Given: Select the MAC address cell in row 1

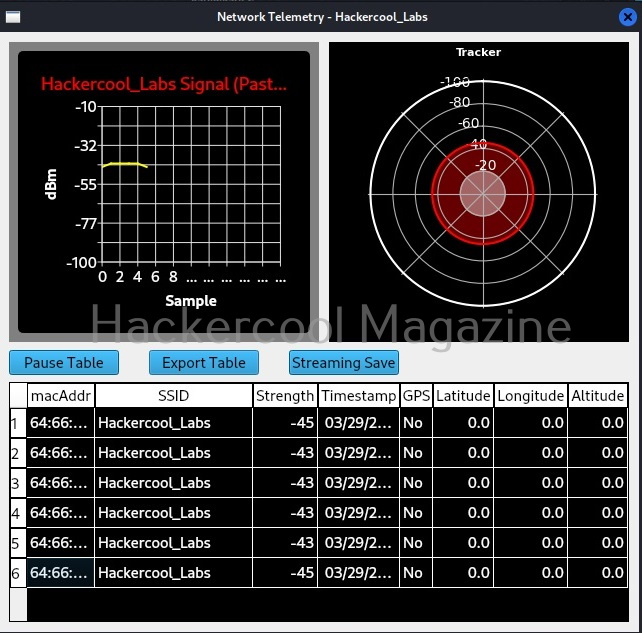Looking at the screenshot, I should click(61, 423).
